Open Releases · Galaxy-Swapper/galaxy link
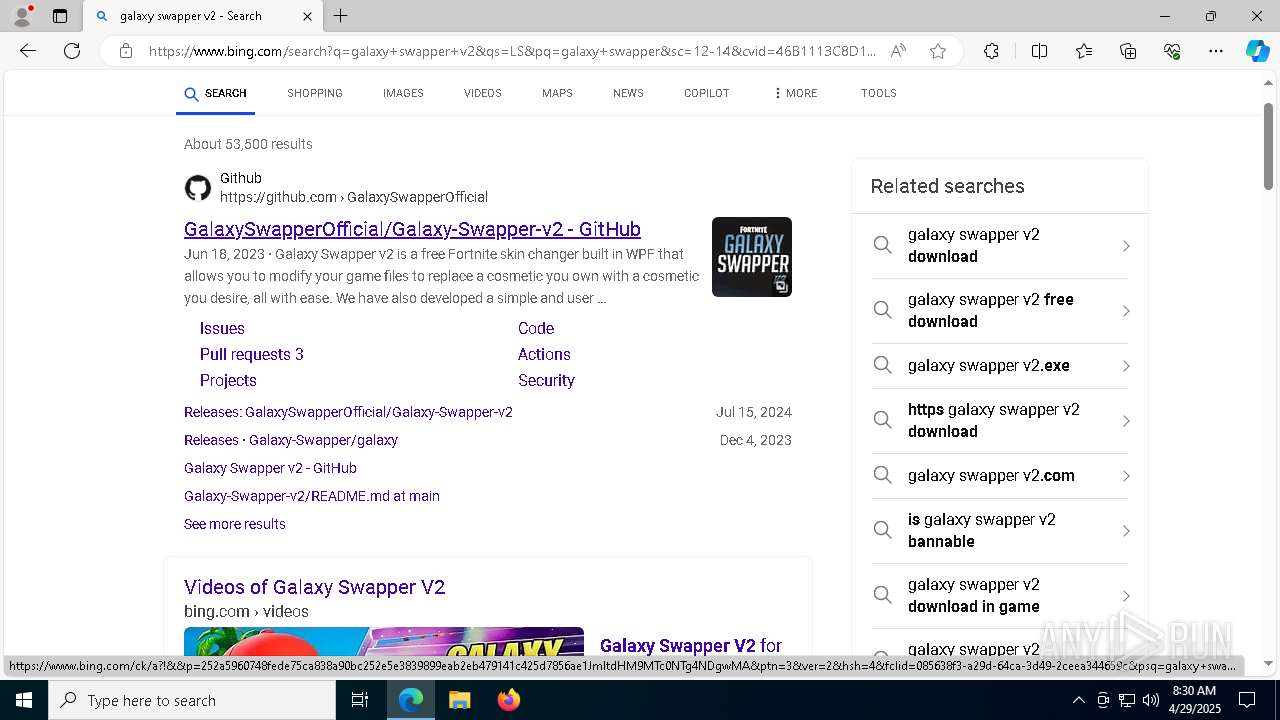This screenshot has width=1280, height=720. point(291,440)
